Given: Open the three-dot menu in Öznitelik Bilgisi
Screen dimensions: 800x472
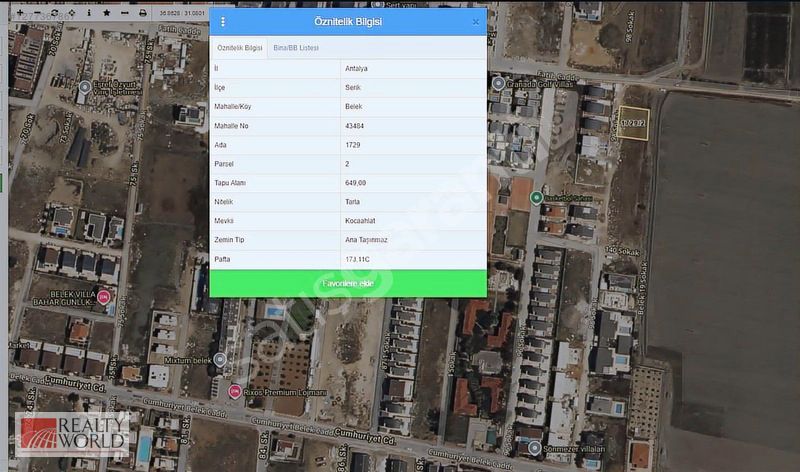Looking at the screenshot, I should (222, 21).
